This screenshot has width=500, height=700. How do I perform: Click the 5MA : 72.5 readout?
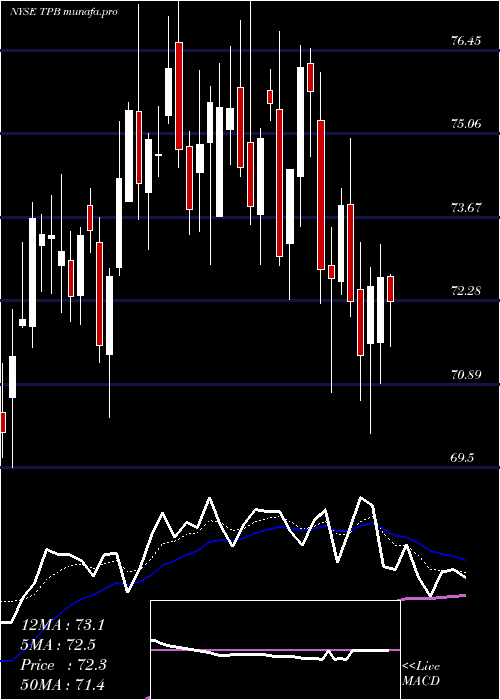coord(58,645)
